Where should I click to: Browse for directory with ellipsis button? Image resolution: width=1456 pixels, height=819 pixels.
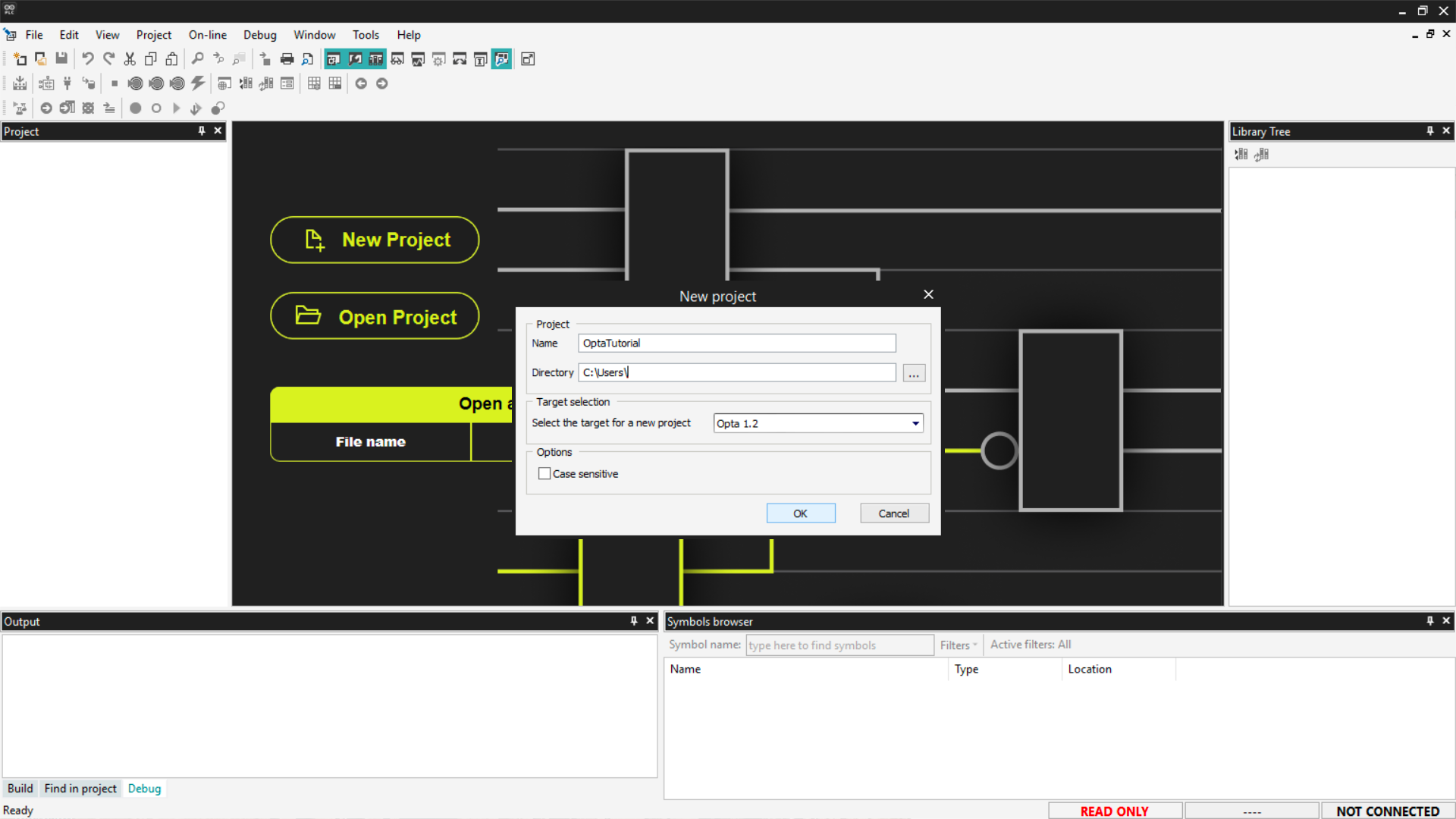(x=914, y=373)
